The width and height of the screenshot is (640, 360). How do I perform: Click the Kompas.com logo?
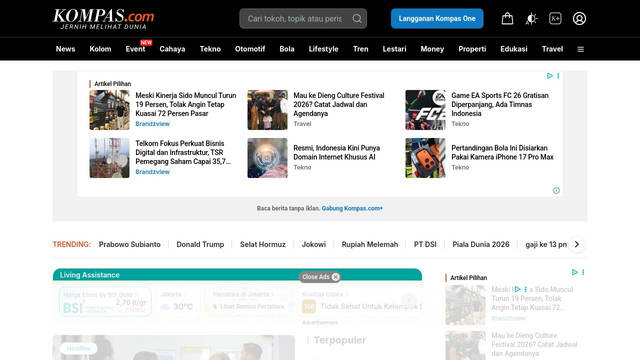point(104,19)
